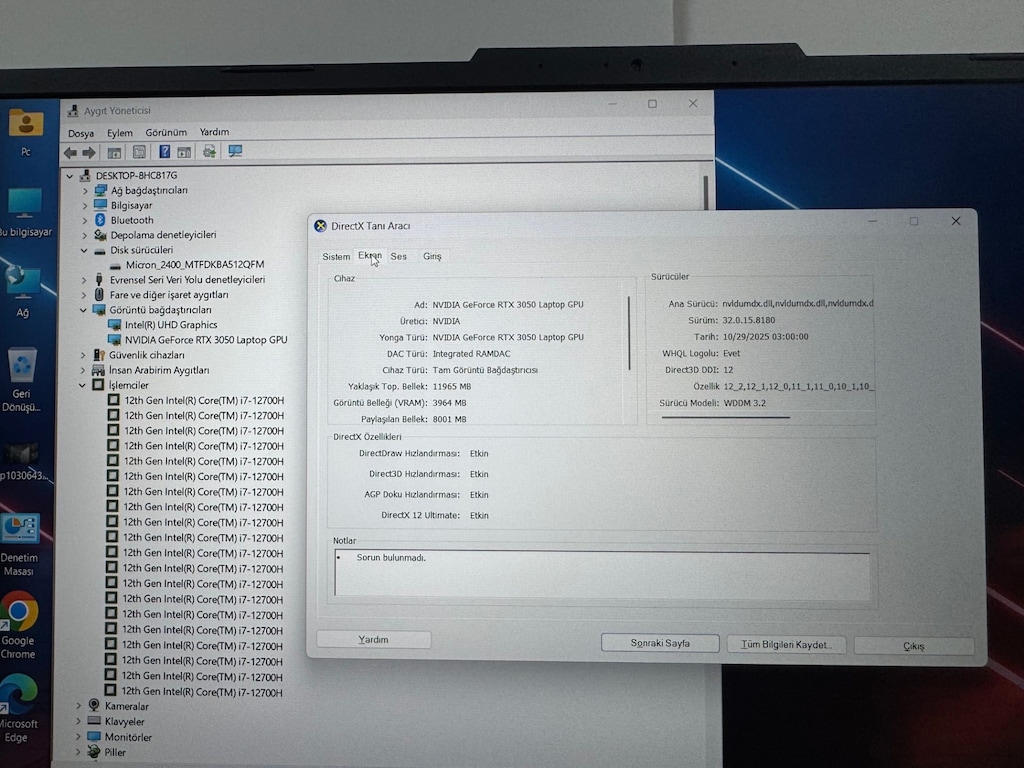Select the Geri Dönüşüm recycle bin icon

click(22, 379)
